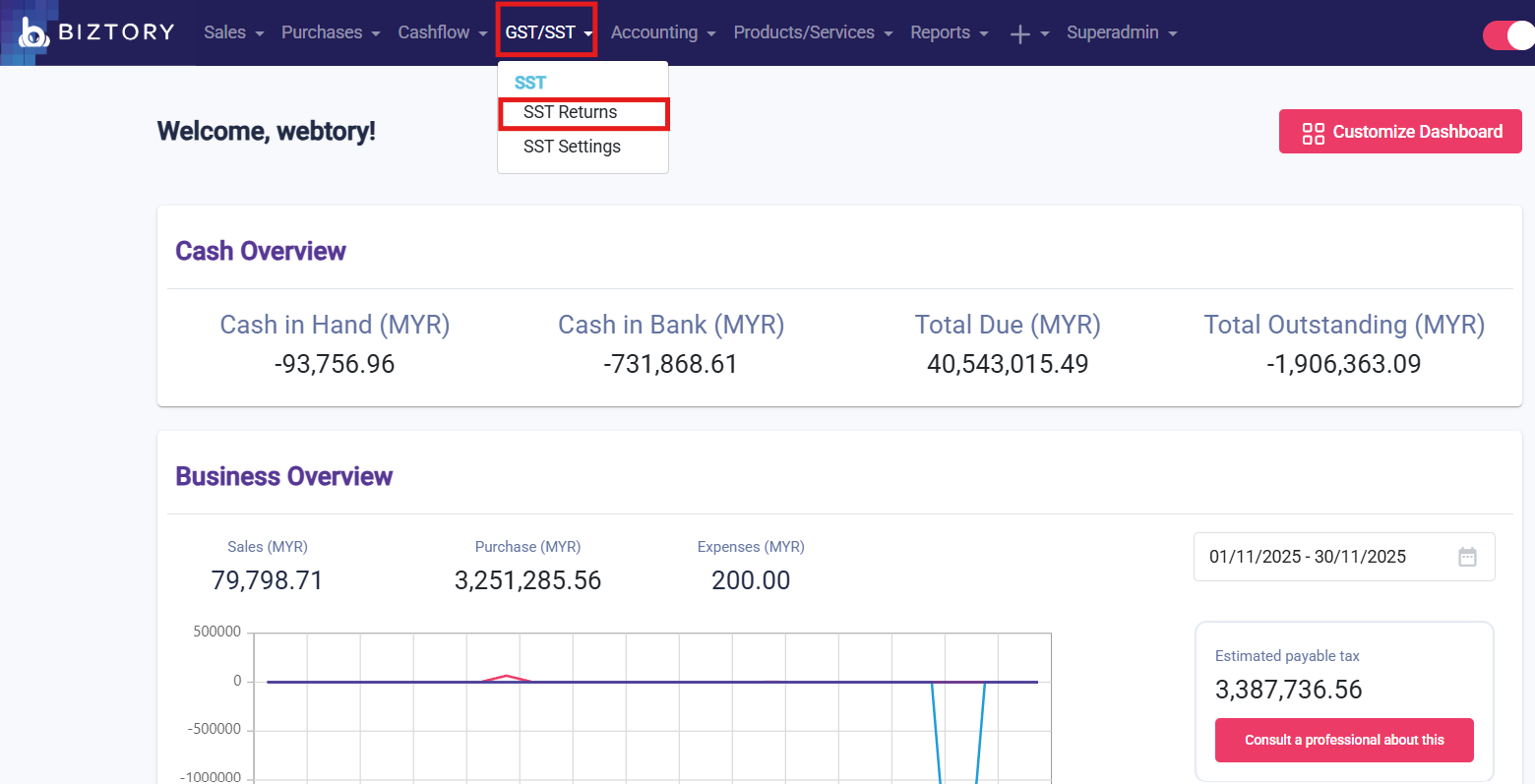Click the Estimated payable tax label
The height and width of the screenshot is (784, 1535).
1287,656
